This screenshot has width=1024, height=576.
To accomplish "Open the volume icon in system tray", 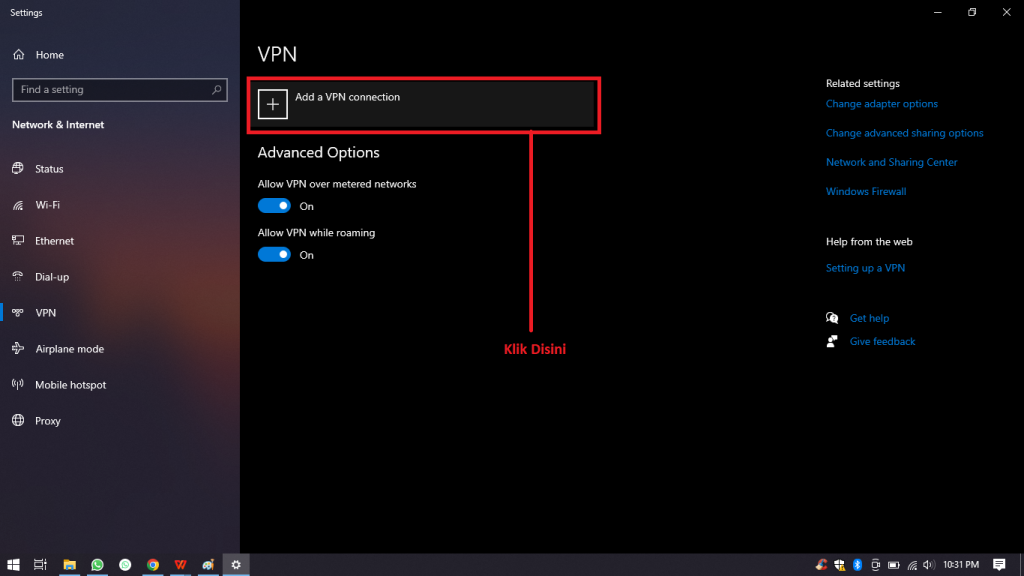I will pos(928,565).
